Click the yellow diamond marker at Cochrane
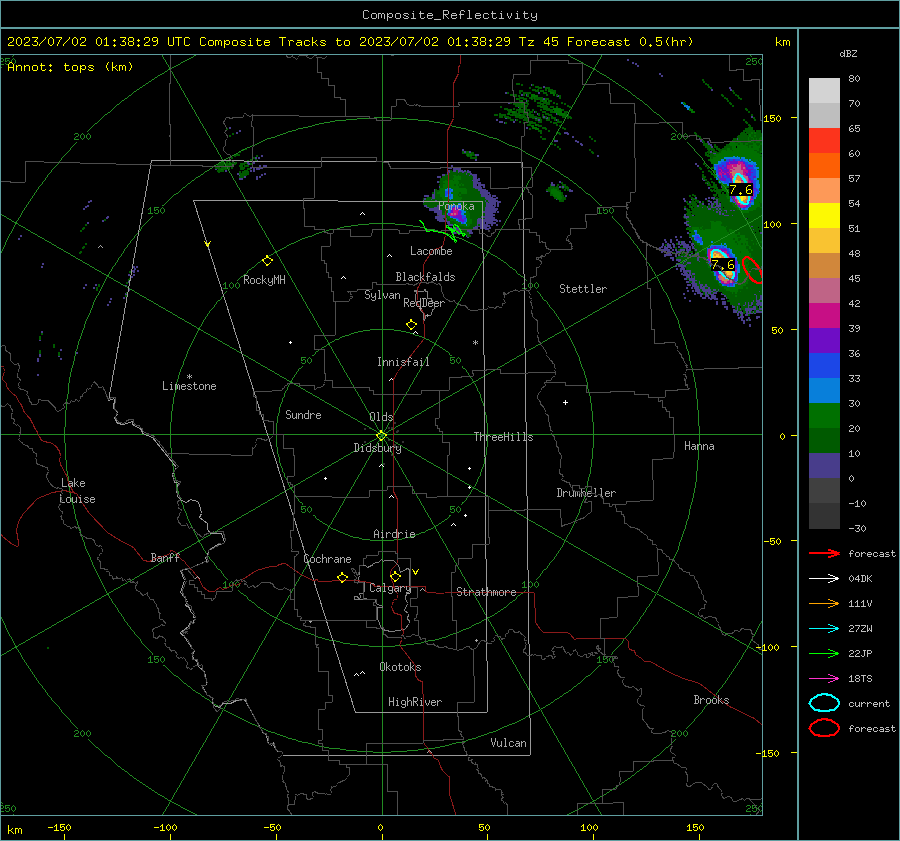 [x=342, y=578]
